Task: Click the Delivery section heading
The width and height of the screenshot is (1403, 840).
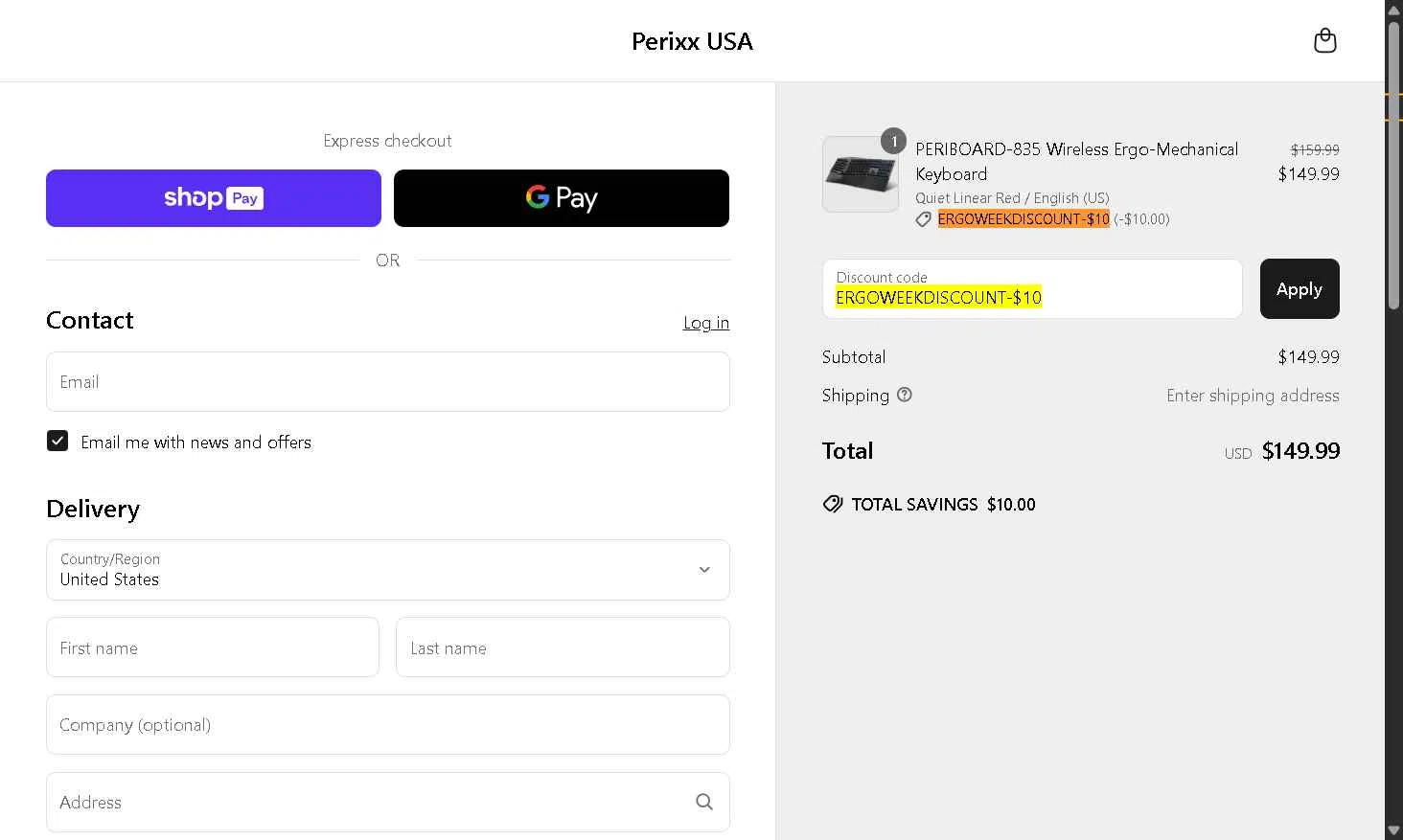Action: (x=93, y=509)
